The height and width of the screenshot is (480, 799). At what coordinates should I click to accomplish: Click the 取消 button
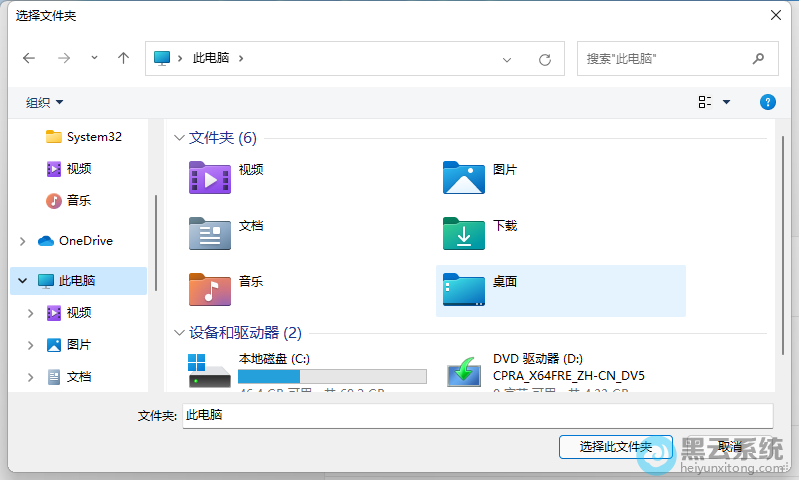coord(730,446)
